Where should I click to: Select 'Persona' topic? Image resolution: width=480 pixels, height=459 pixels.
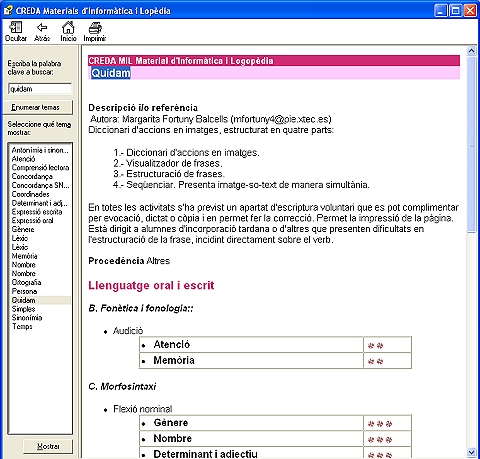24,291
